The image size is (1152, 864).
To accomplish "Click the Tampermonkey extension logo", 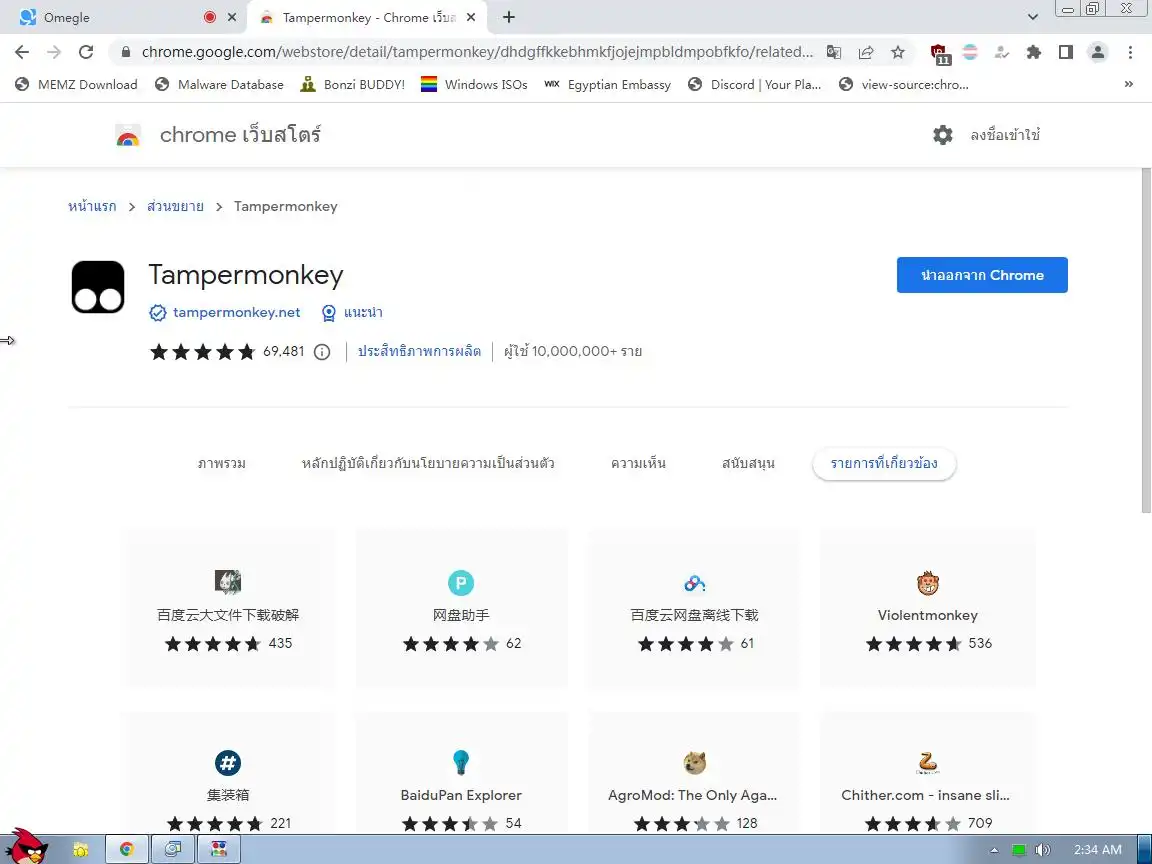I will (98, 287).
